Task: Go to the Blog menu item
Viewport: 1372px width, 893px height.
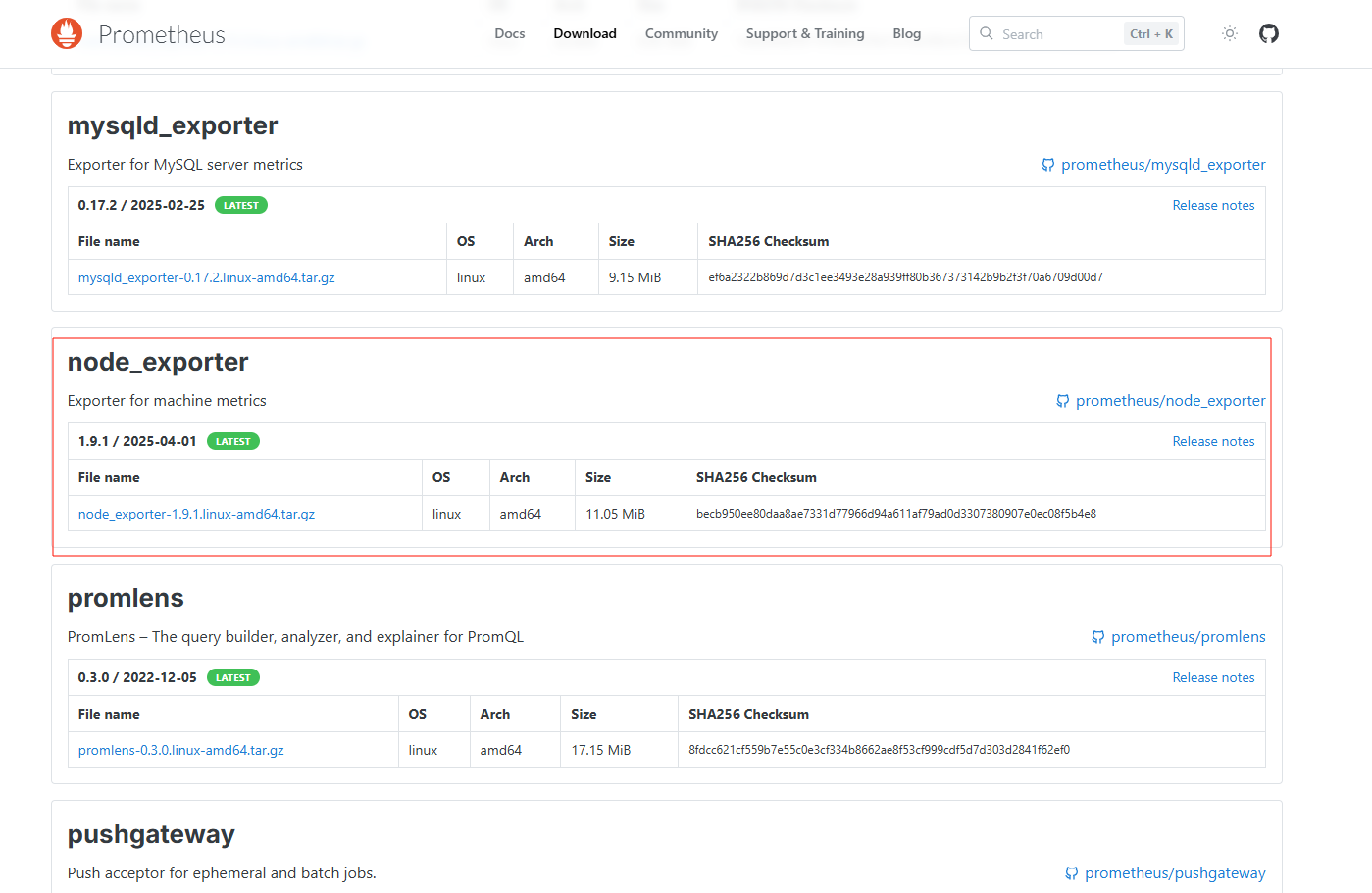Action: click(907, 33)
